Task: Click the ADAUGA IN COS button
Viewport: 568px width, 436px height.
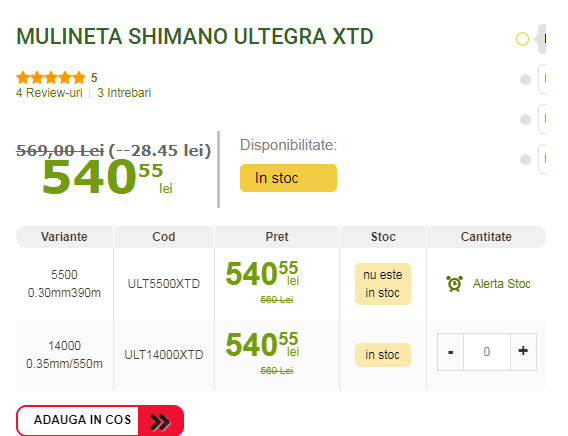Action: (x=100, y=420)
